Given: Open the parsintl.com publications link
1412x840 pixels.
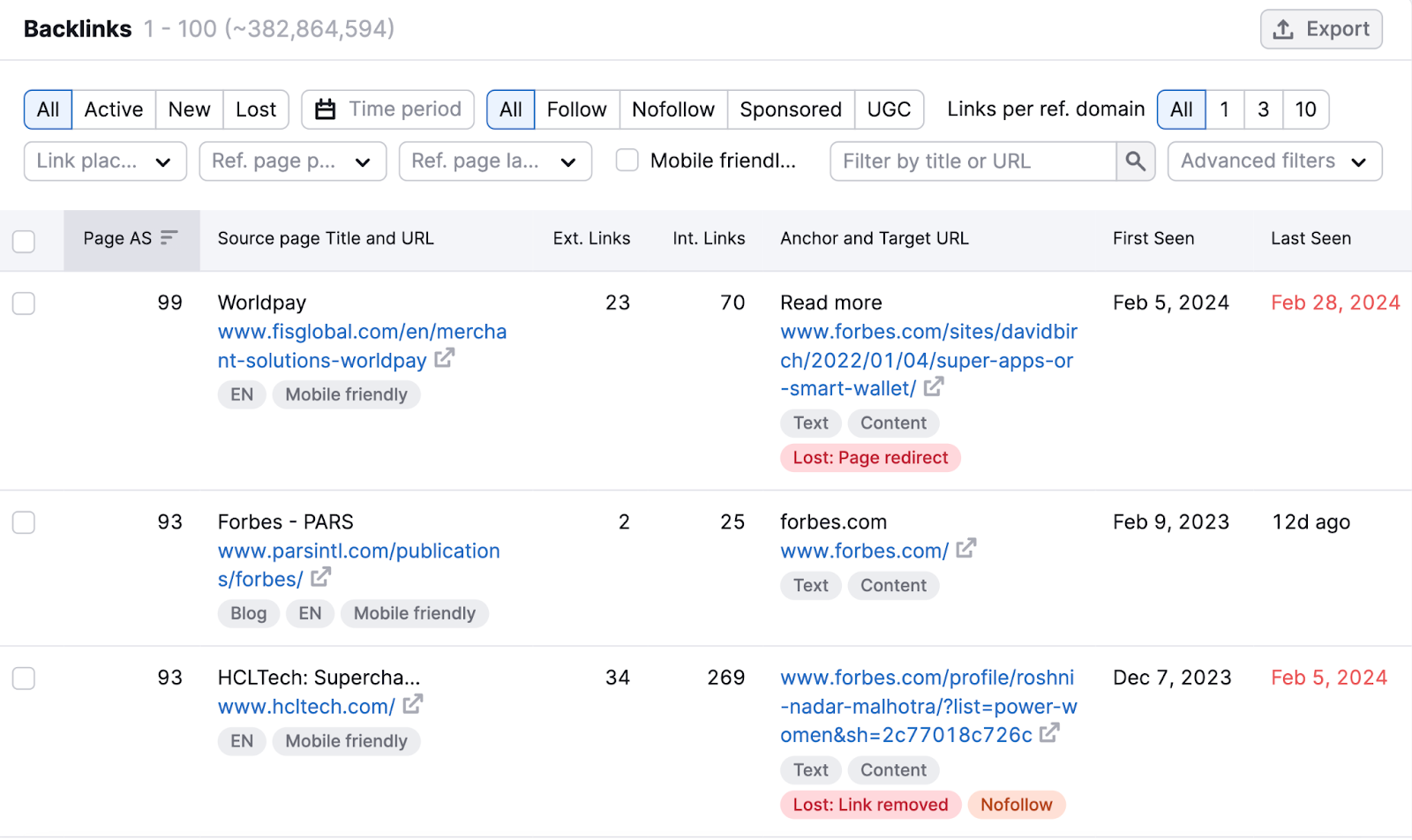Looking at the screenshot, I should point(358,565).
